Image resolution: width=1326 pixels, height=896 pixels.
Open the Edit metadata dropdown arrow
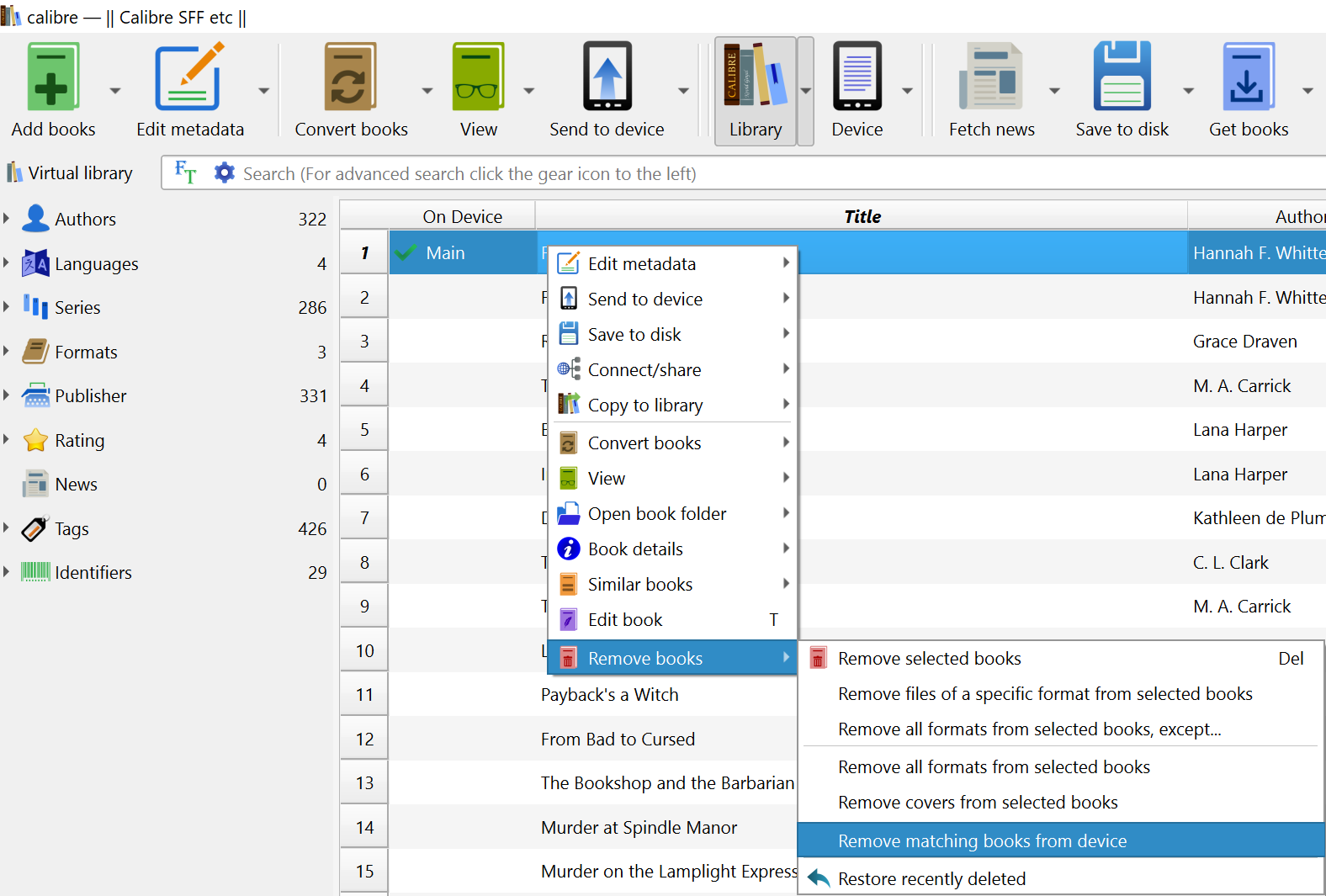click(x=263, y=90)
